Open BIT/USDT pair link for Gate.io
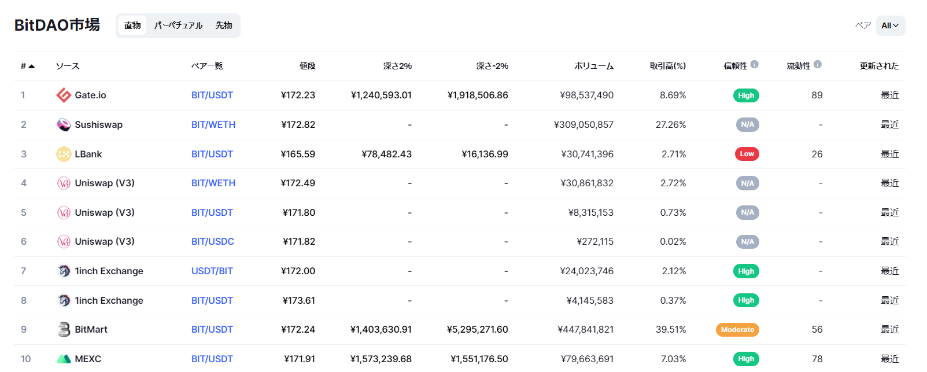 (x=212, y=95)
